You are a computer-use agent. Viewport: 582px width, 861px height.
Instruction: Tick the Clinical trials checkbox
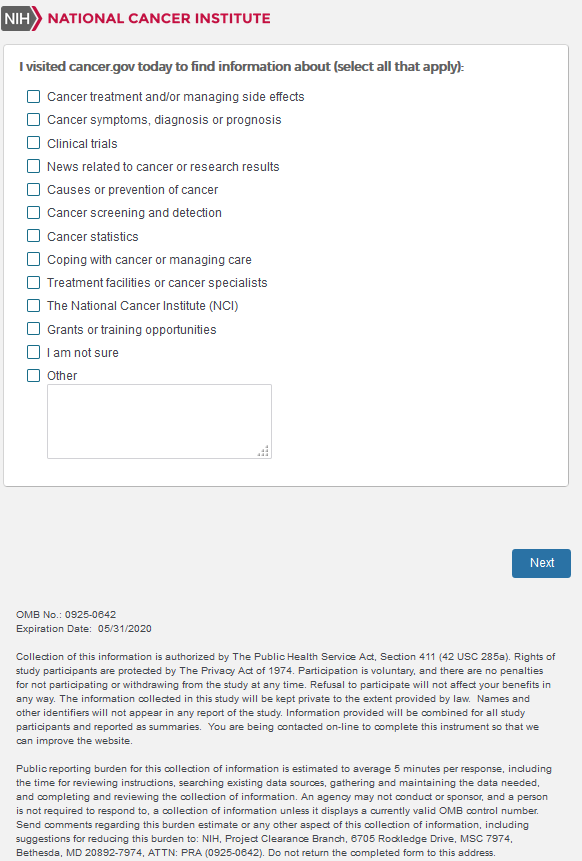pyautogui.click(x=33, y=143)
